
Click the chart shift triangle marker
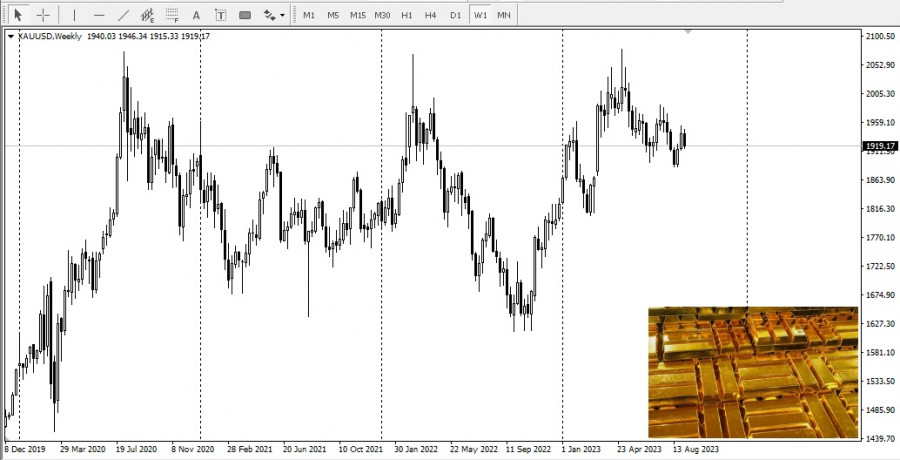[x=688, y=32]
